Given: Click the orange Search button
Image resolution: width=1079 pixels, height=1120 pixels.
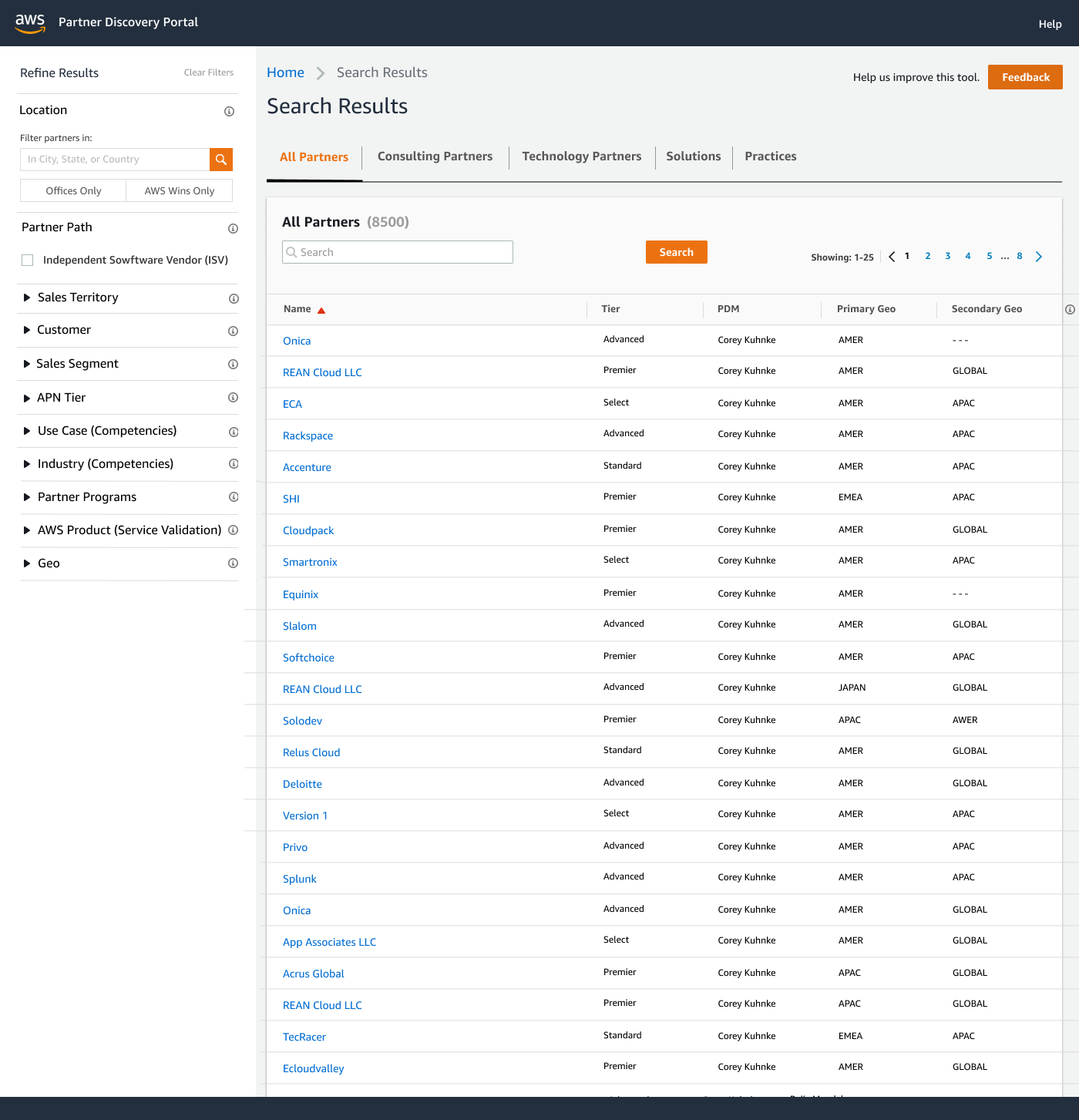Looking at the screenshot, I should click(x=676, y=252).
